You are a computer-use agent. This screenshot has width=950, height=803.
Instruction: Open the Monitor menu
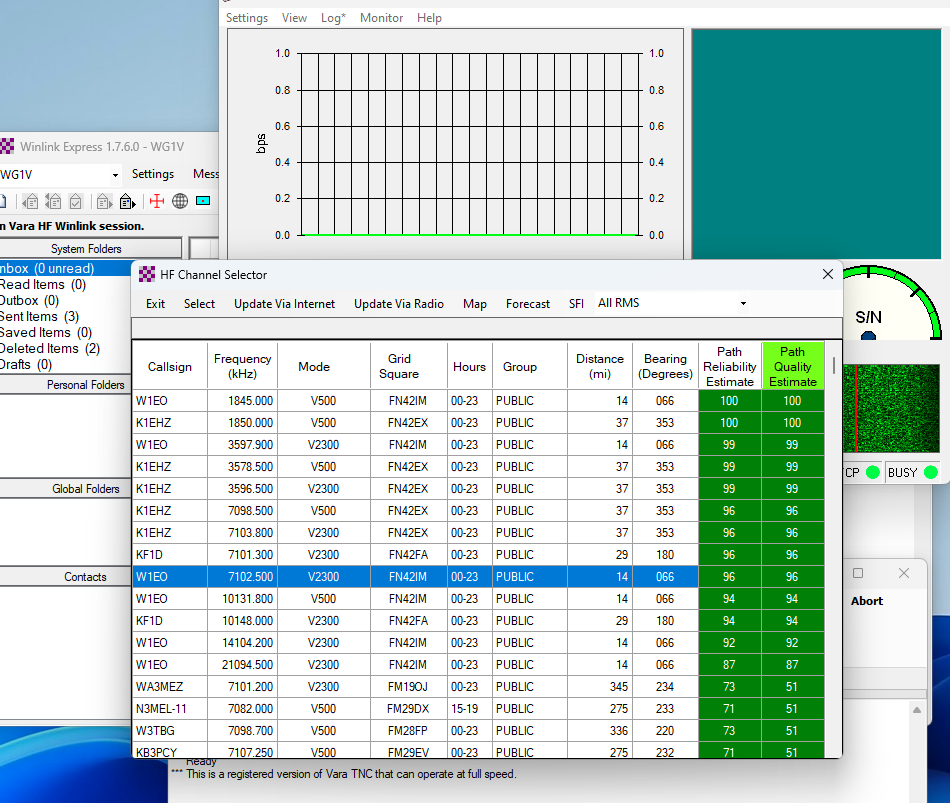click(381, 18)
